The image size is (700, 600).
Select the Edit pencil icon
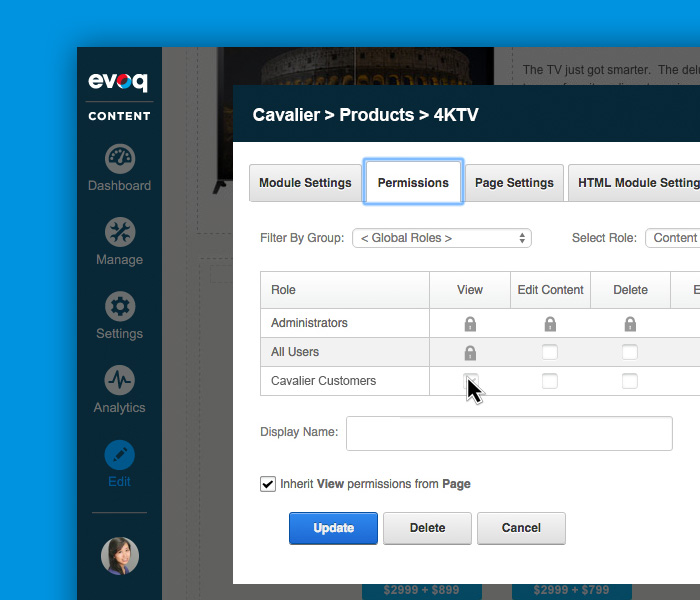(x=120, y=455)
